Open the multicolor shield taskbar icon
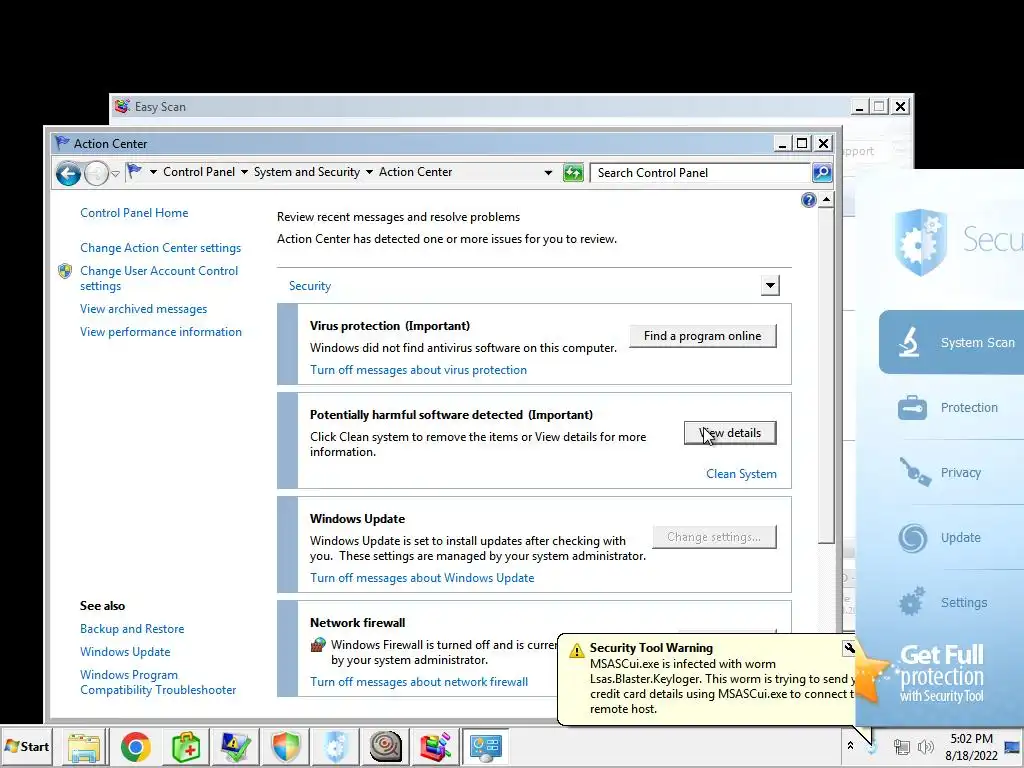 [x=285, y=747]
